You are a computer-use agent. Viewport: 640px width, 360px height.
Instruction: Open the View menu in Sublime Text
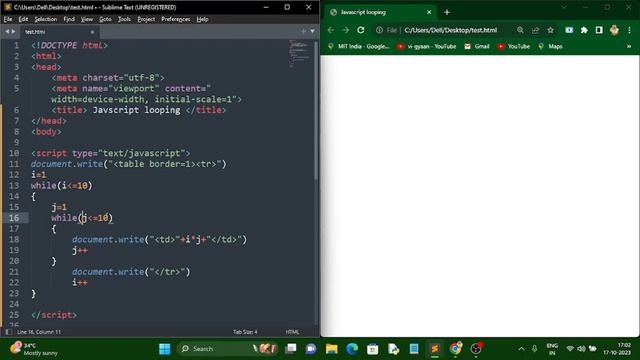tap(87, 19)
